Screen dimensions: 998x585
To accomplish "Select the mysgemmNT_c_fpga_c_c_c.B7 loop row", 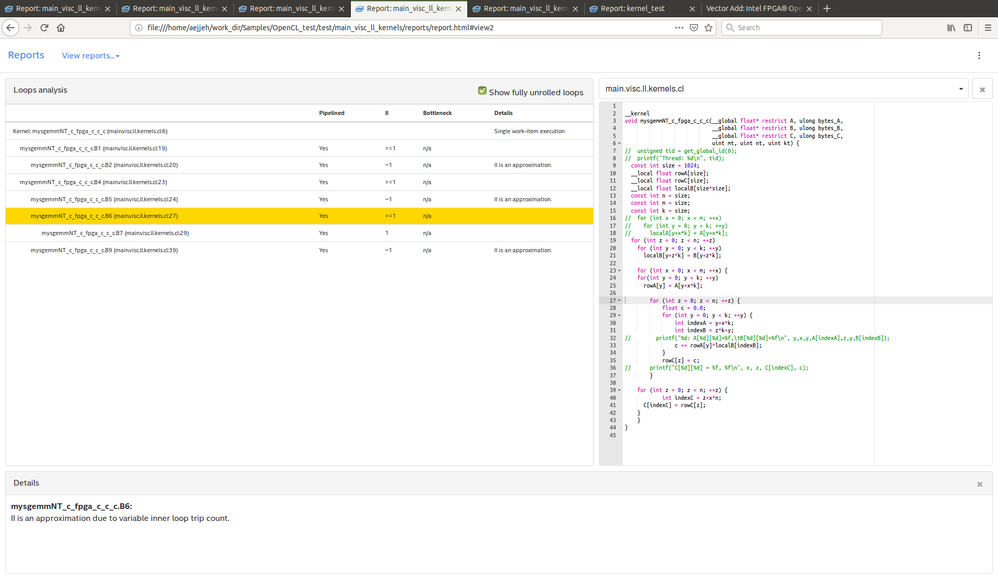I will click(115, 233).
